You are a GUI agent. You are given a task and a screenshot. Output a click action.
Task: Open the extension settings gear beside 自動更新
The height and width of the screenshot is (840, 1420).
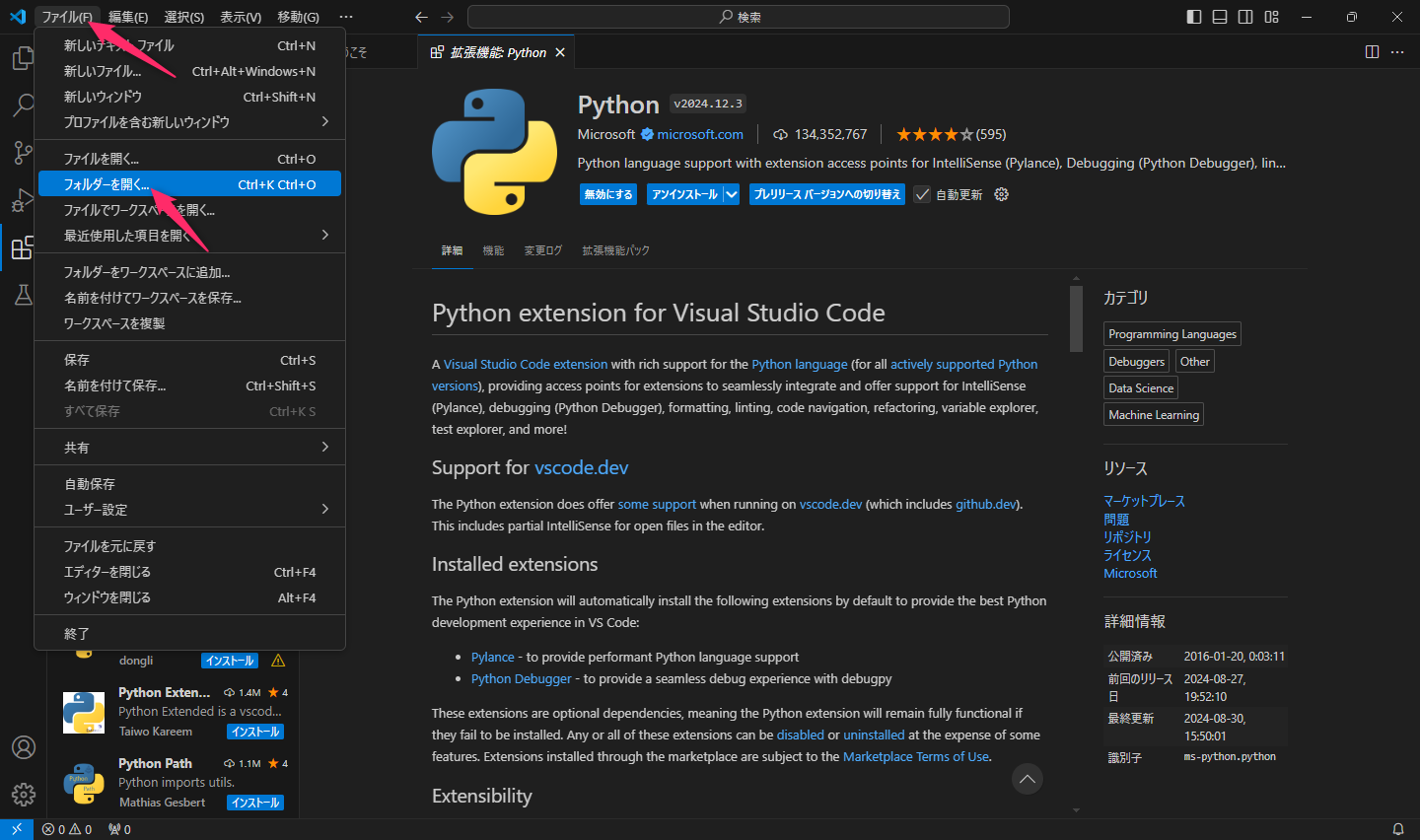pyautogui.click(x=1000, y=194)
